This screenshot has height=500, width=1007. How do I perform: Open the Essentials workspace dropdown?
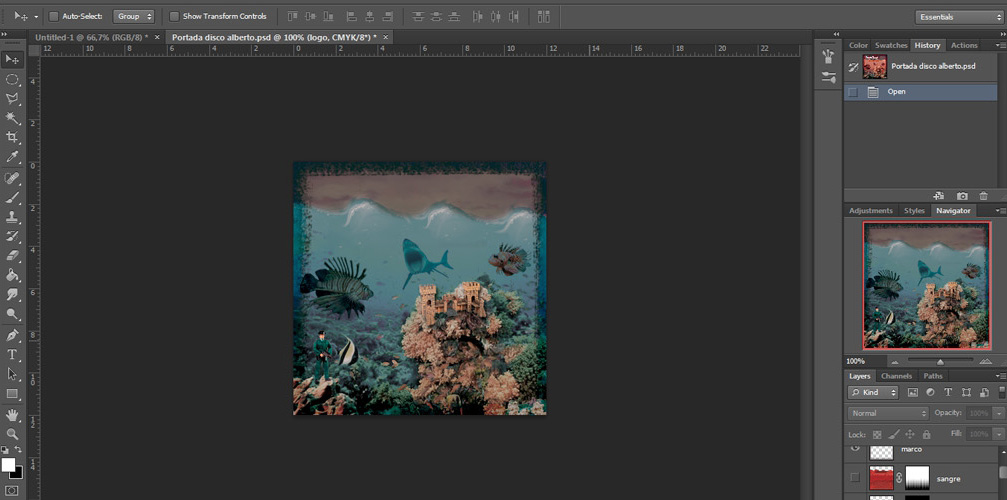[x=957, y=17]
